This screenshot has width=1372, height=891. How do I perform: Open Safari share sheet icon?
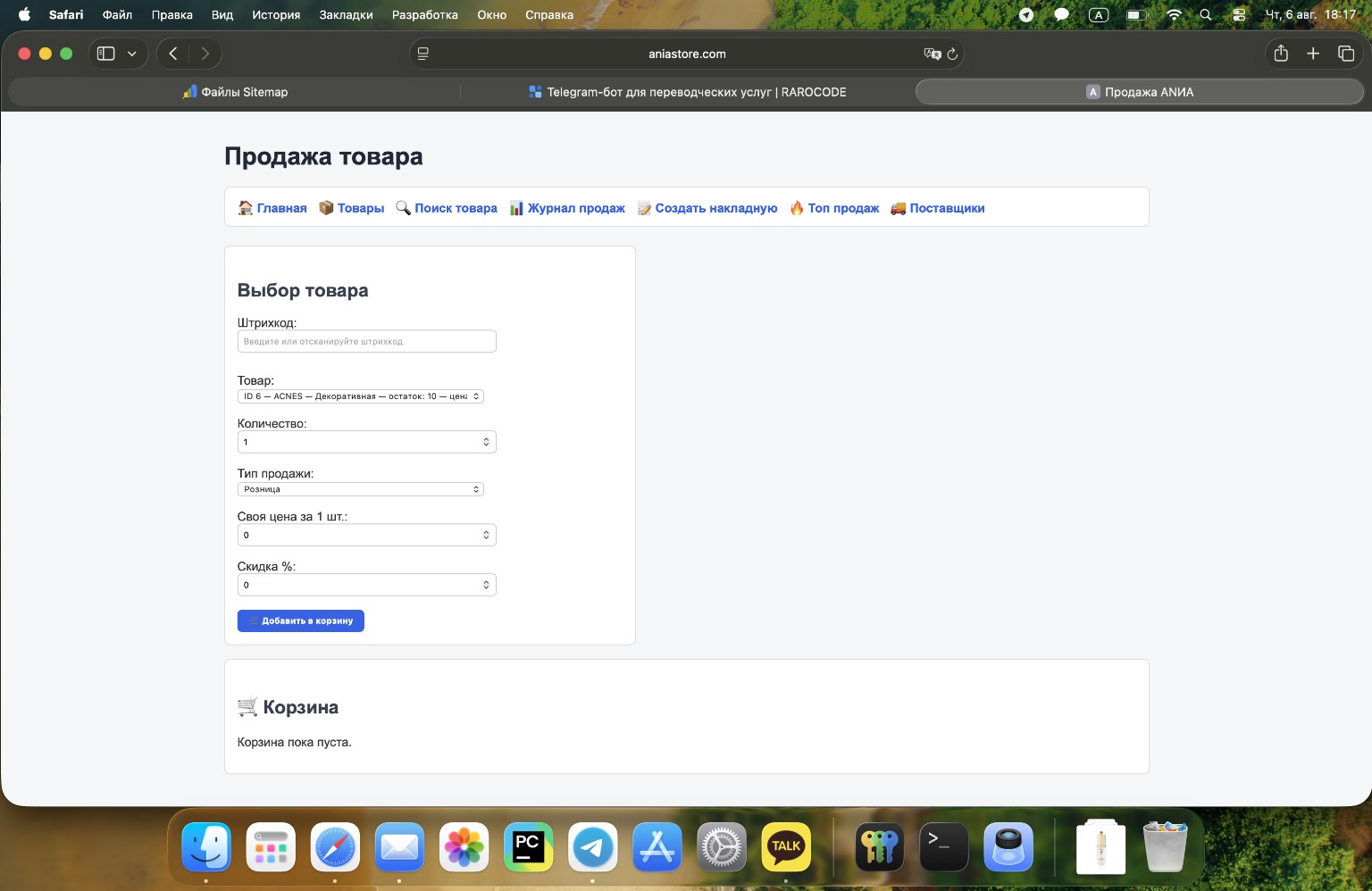pyautogui.click(x=1281, y=54)
